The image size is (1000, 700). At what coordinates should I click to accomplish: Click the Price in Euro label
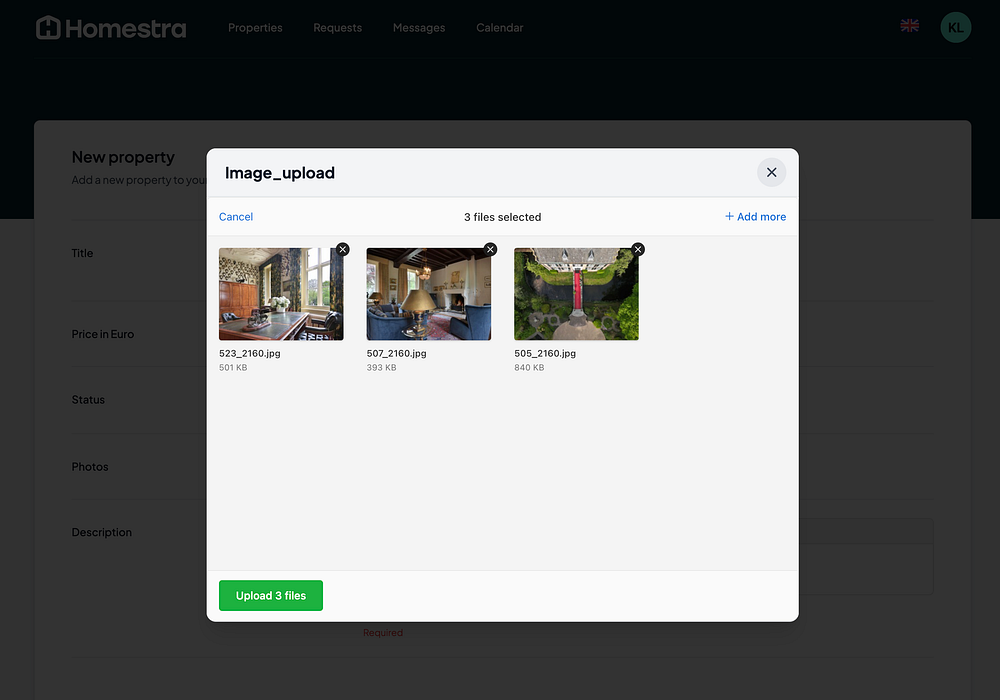103,334
